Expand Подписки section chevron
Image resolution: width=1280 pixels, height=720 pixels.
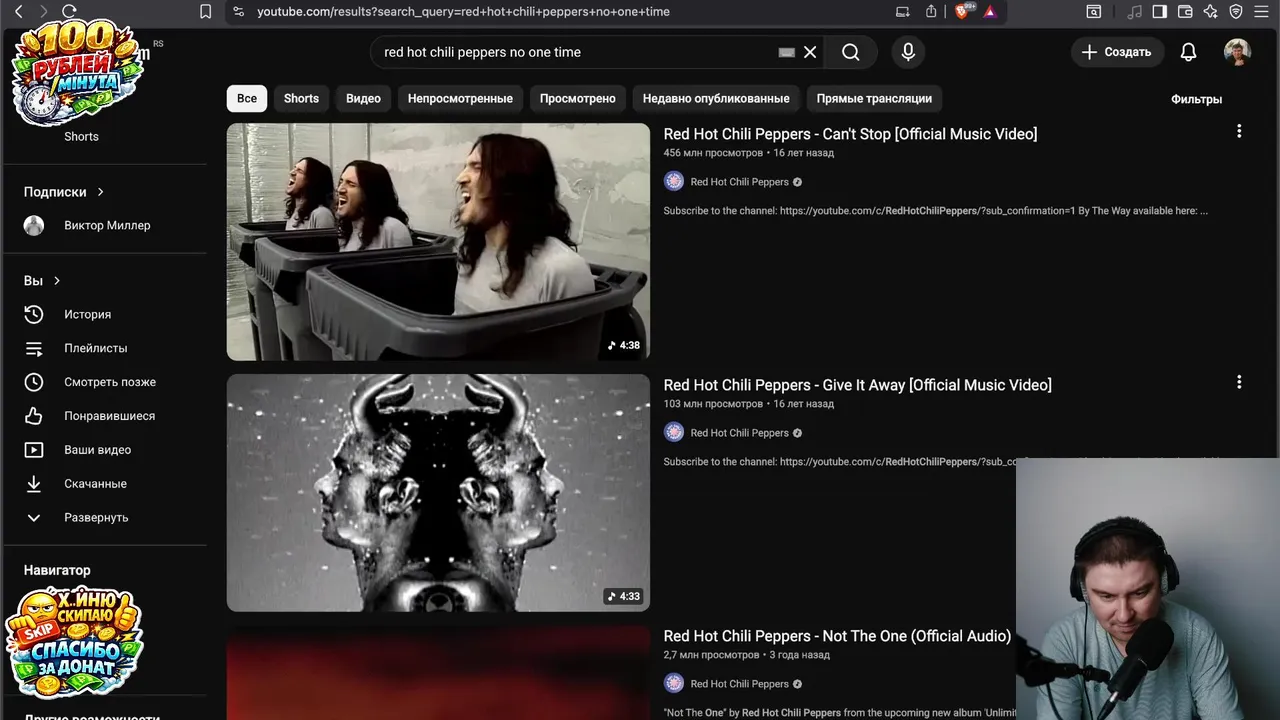pos(101,192)
